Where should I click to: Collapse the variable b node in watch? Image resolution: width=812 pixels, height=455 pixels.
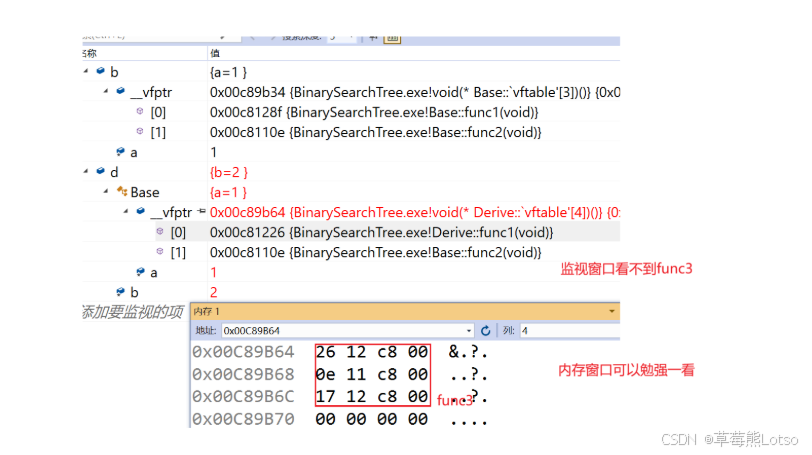86,71
